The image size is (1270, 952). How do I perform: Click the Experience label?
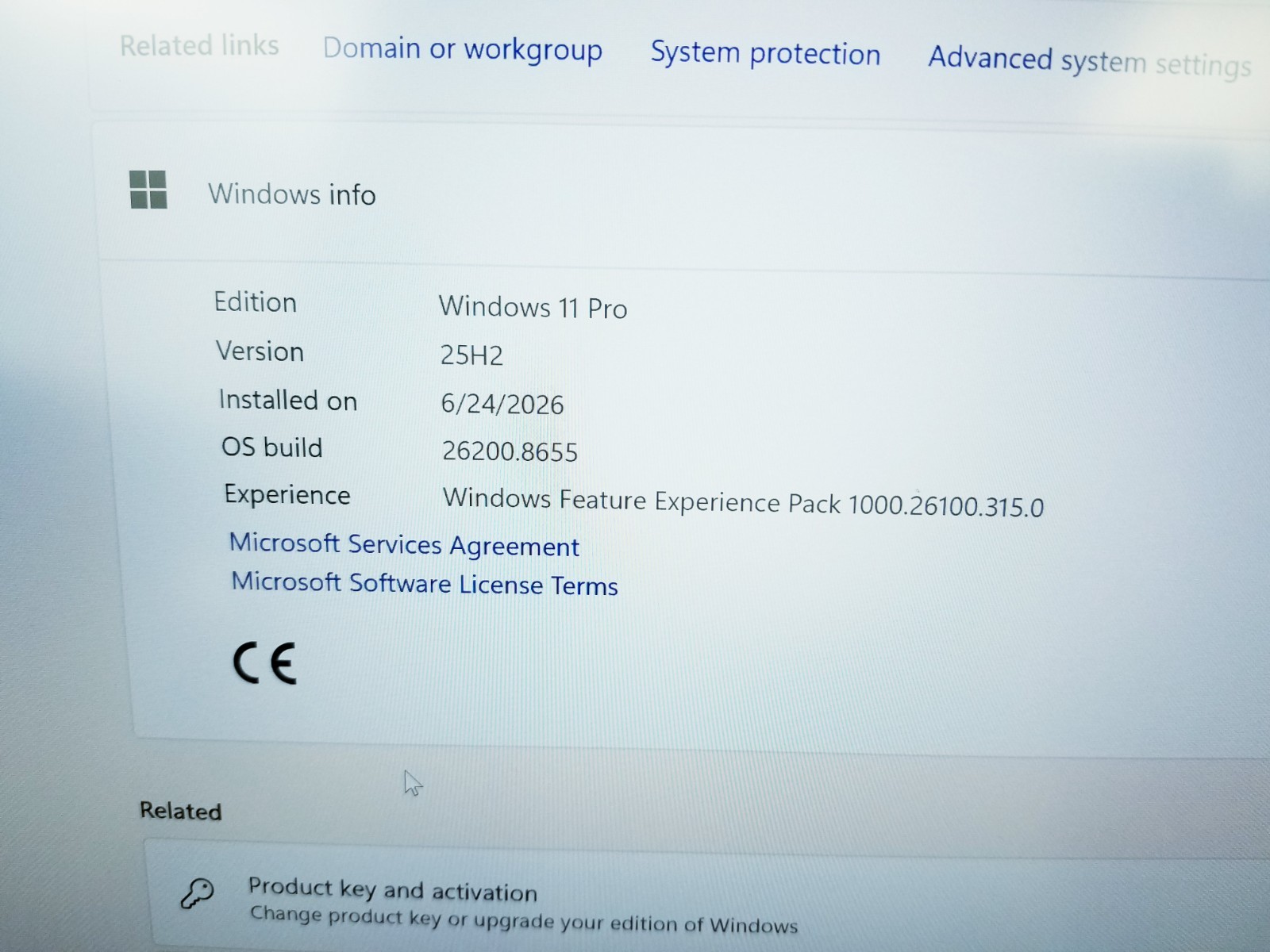pos(287,495)
